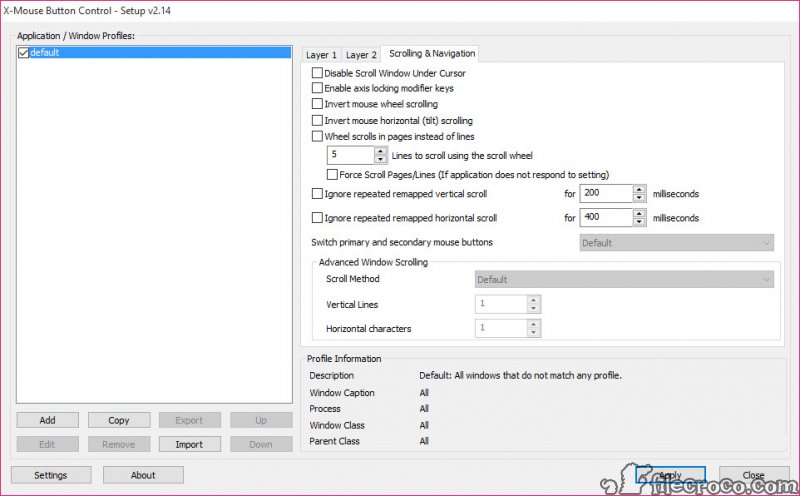Enable Force Scroll Pages/Lines option
Image resolution: width=800 pixels, height=496 pixels.
point(332,175)
